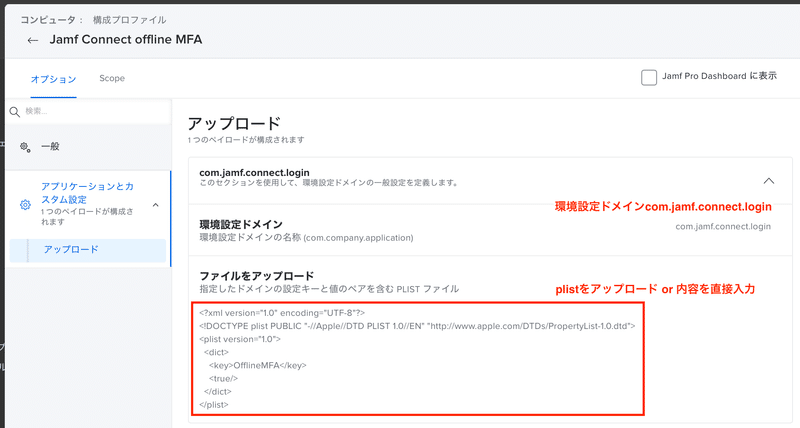Click the 環境設定ドメイン value com.jamf.connect.login
This screenshot has height=428, width=800.
click(723, 226)
